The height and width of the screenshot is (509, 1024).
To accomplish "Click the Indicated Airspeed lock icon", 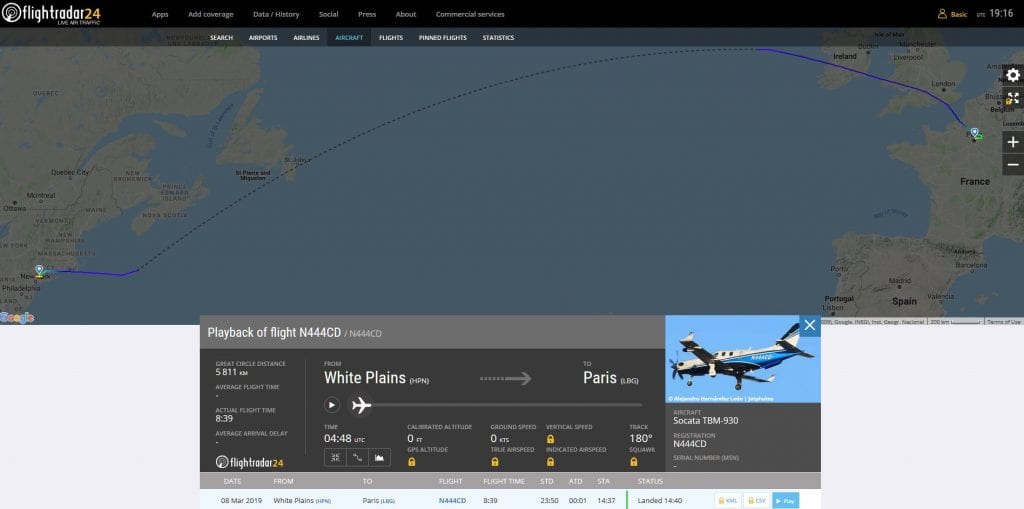I will tap(551, 462).
